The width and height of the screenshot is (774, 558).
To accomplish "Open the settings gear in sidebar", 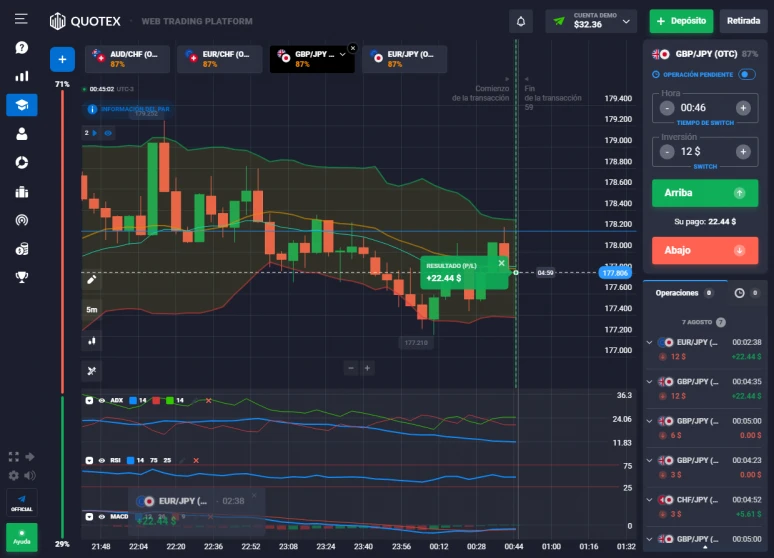I will point(14,476).
